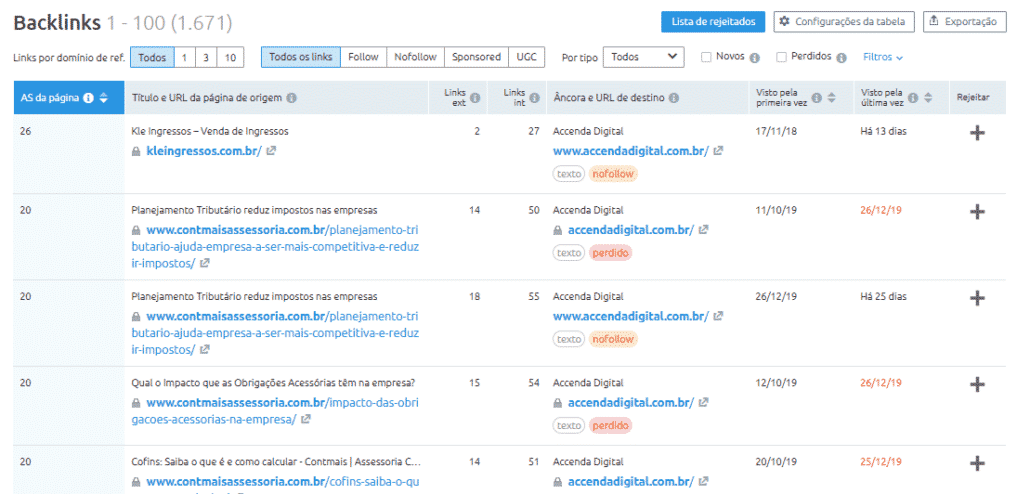
Task: Open external icon beside kleingressos.com.br
Action: click(271, 150)
